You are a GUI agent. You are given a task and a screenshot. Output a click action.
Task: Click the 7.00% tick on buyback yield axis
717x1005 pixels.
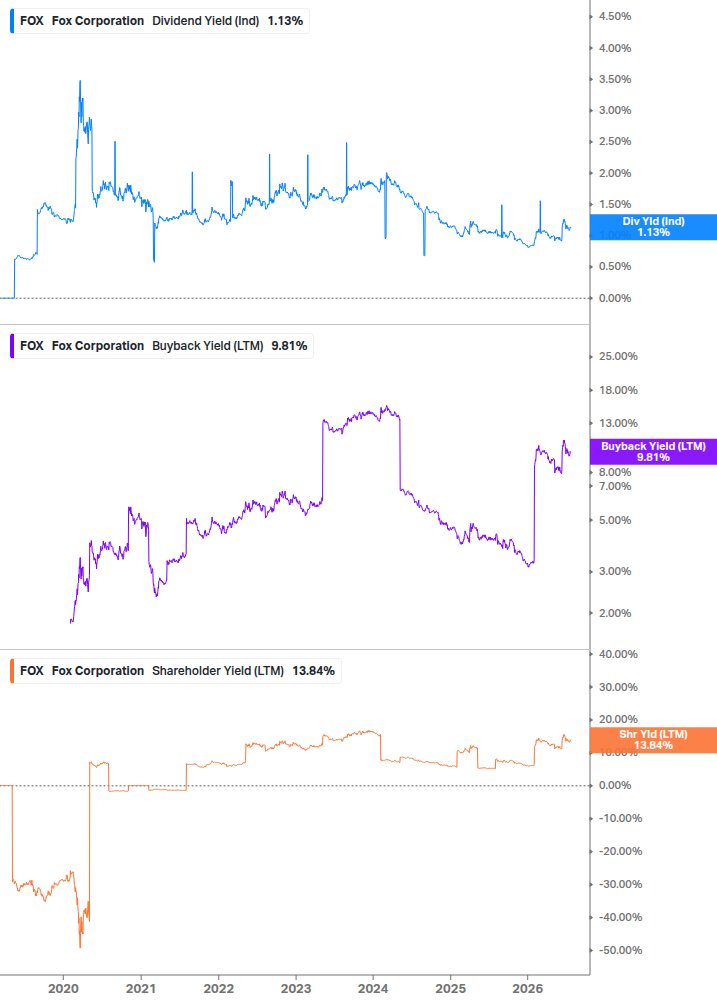pos(614,486)
